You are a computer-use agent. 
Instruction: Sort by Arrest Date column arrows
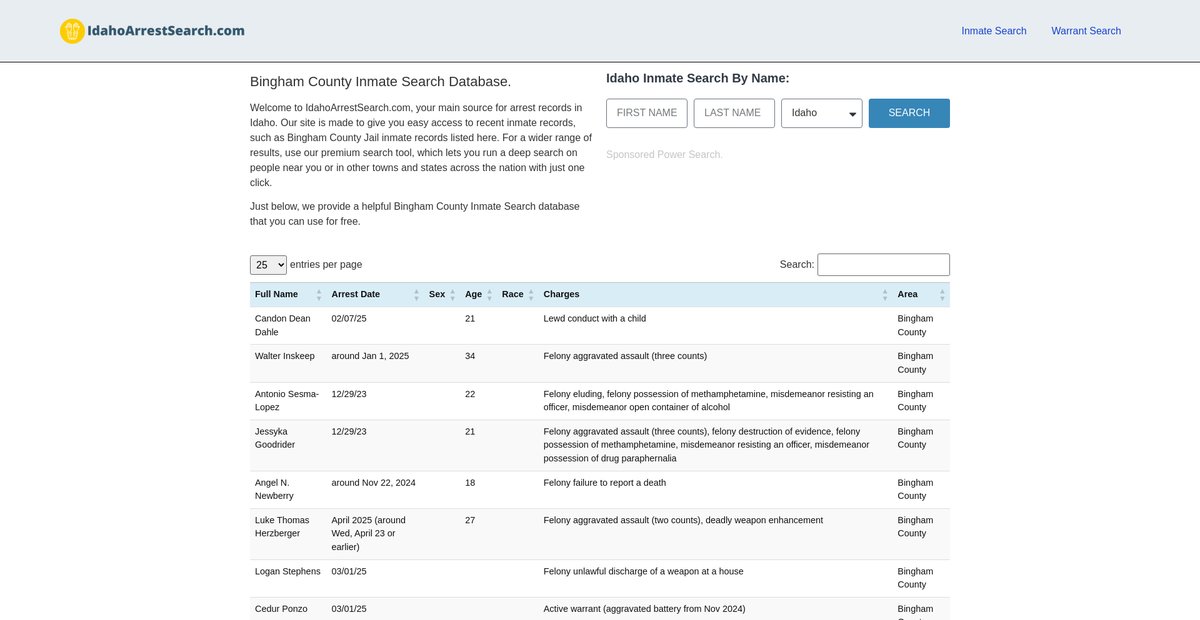(417, 295)
